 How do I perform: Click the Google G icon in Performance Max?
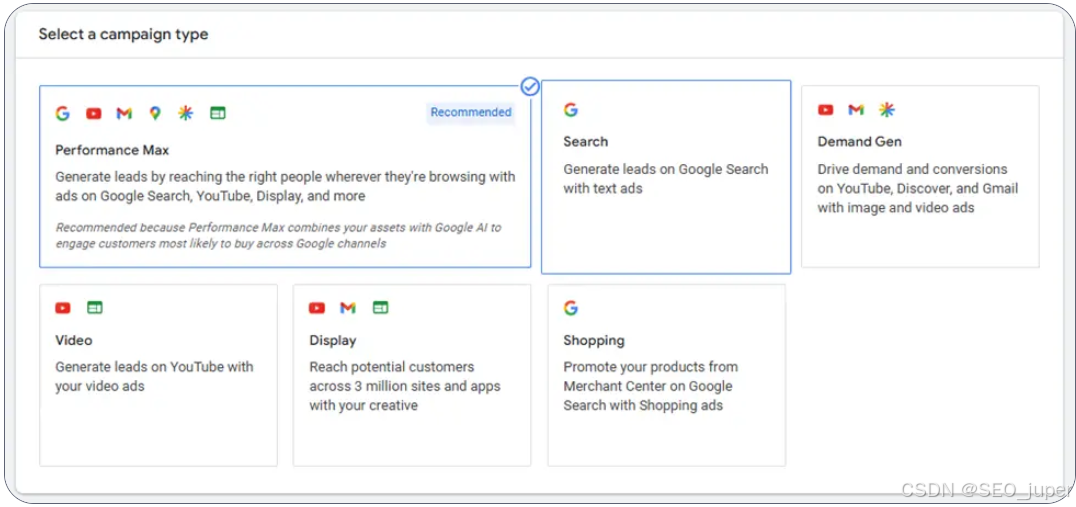coord(63,113)
